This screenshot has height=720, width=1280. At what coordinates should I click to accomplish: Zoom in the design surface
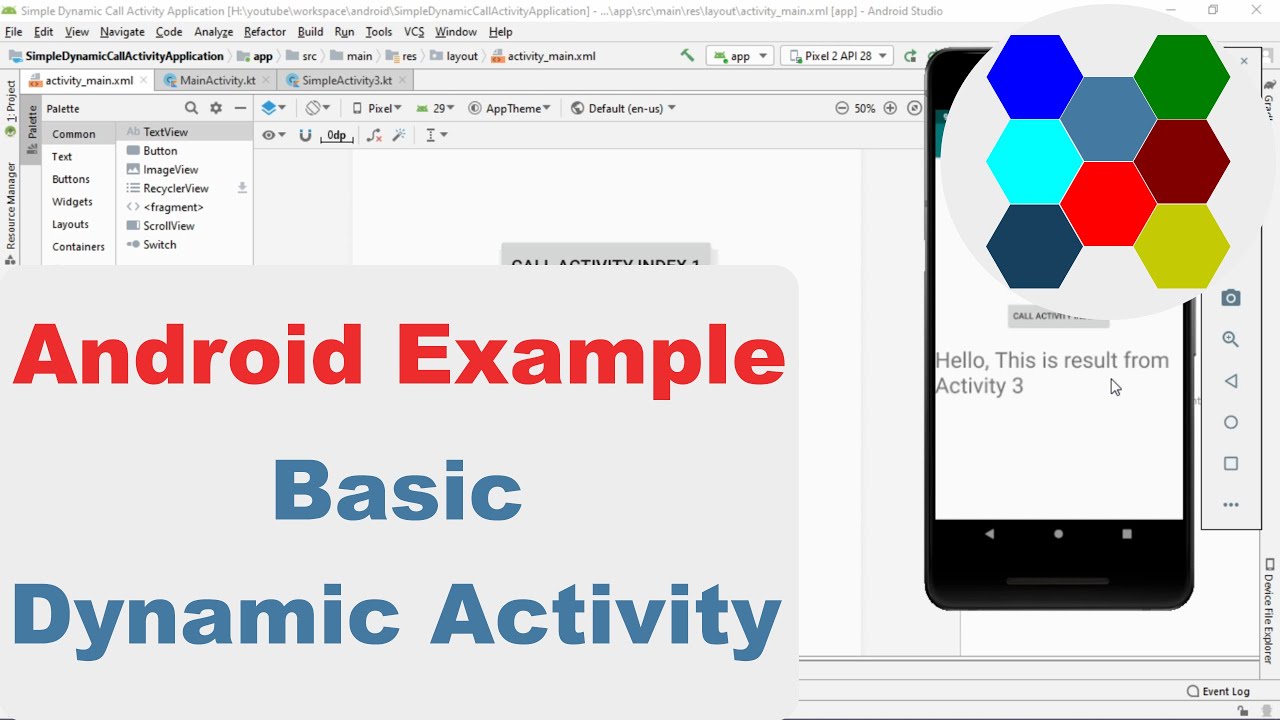(x=890, y=108)
